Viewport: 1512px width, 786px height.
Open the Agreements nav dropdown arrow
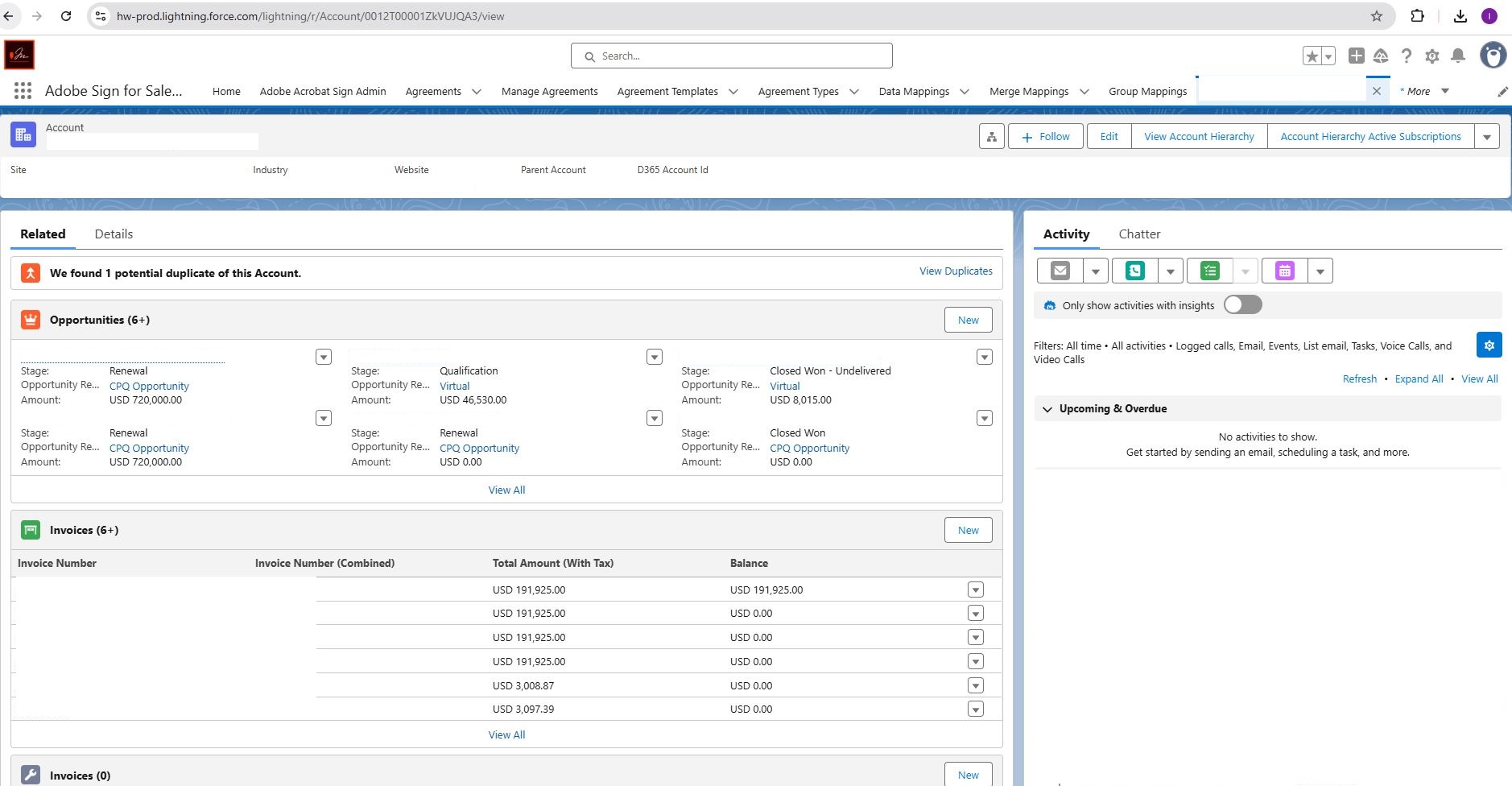477,92
